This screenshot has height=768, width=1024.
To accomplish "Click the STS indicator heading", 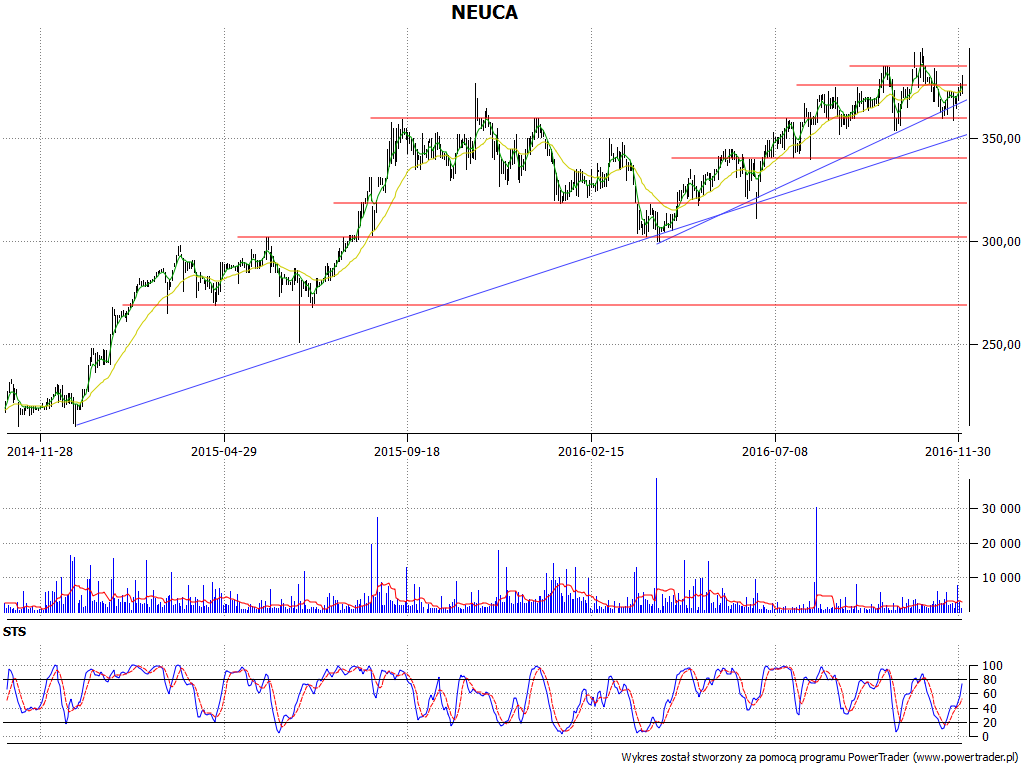I will tap(14, 632).
